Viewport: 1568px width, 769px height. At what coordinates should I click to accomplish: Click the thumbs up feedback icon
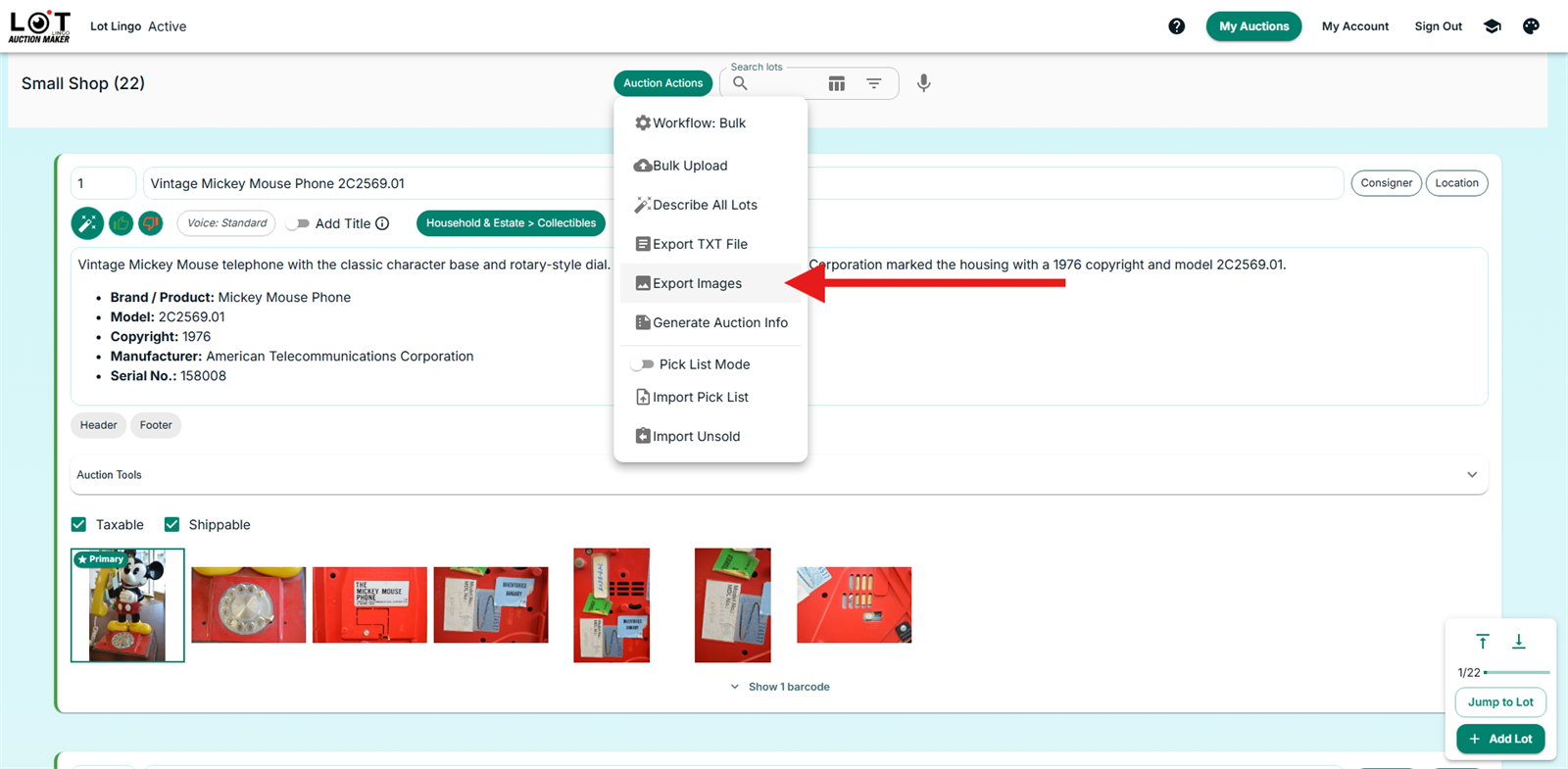pos(121,223)
